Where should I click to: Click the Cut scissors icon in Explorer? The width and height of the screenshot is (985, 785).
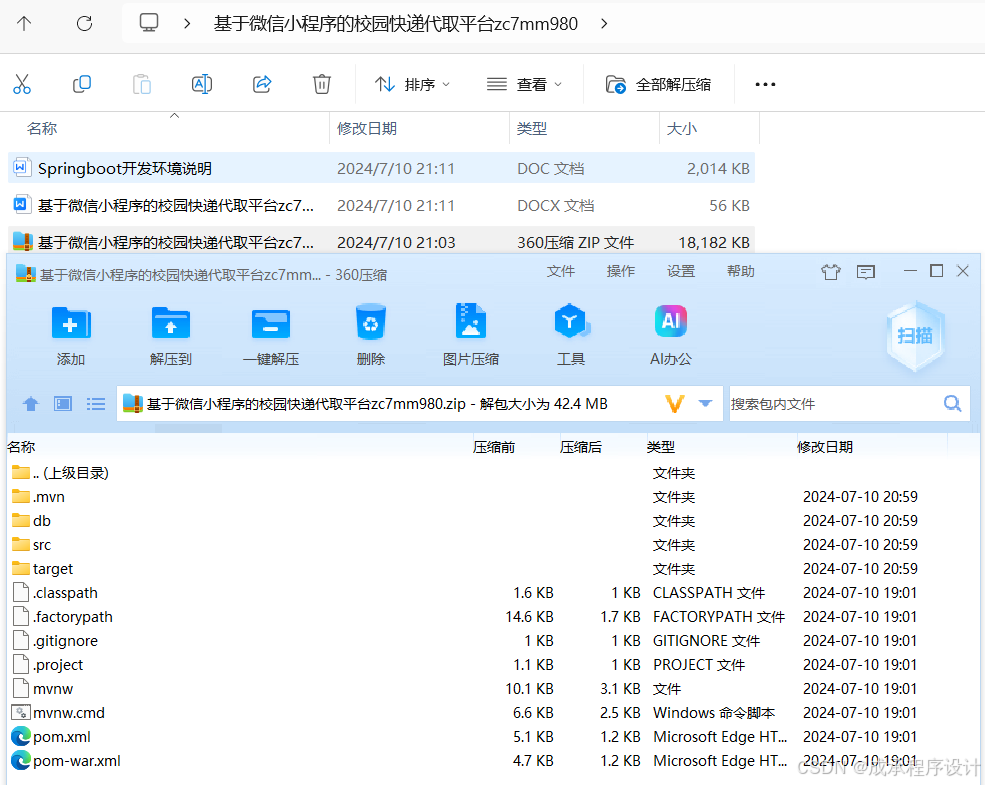point(22,84)
